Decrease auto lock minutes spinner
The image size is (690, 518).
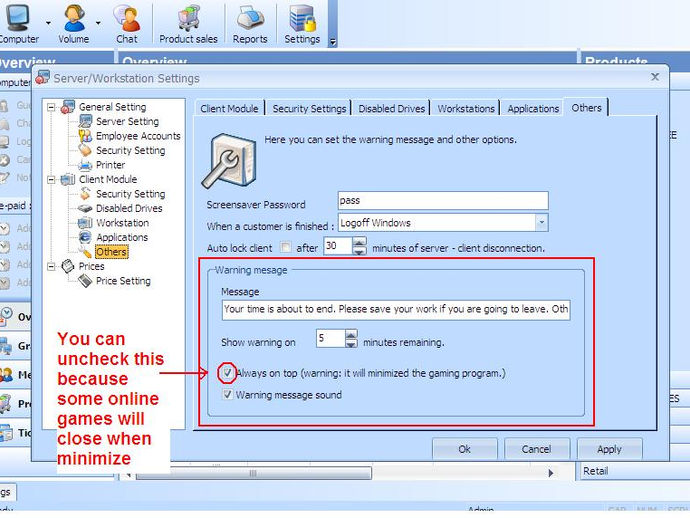360,251
